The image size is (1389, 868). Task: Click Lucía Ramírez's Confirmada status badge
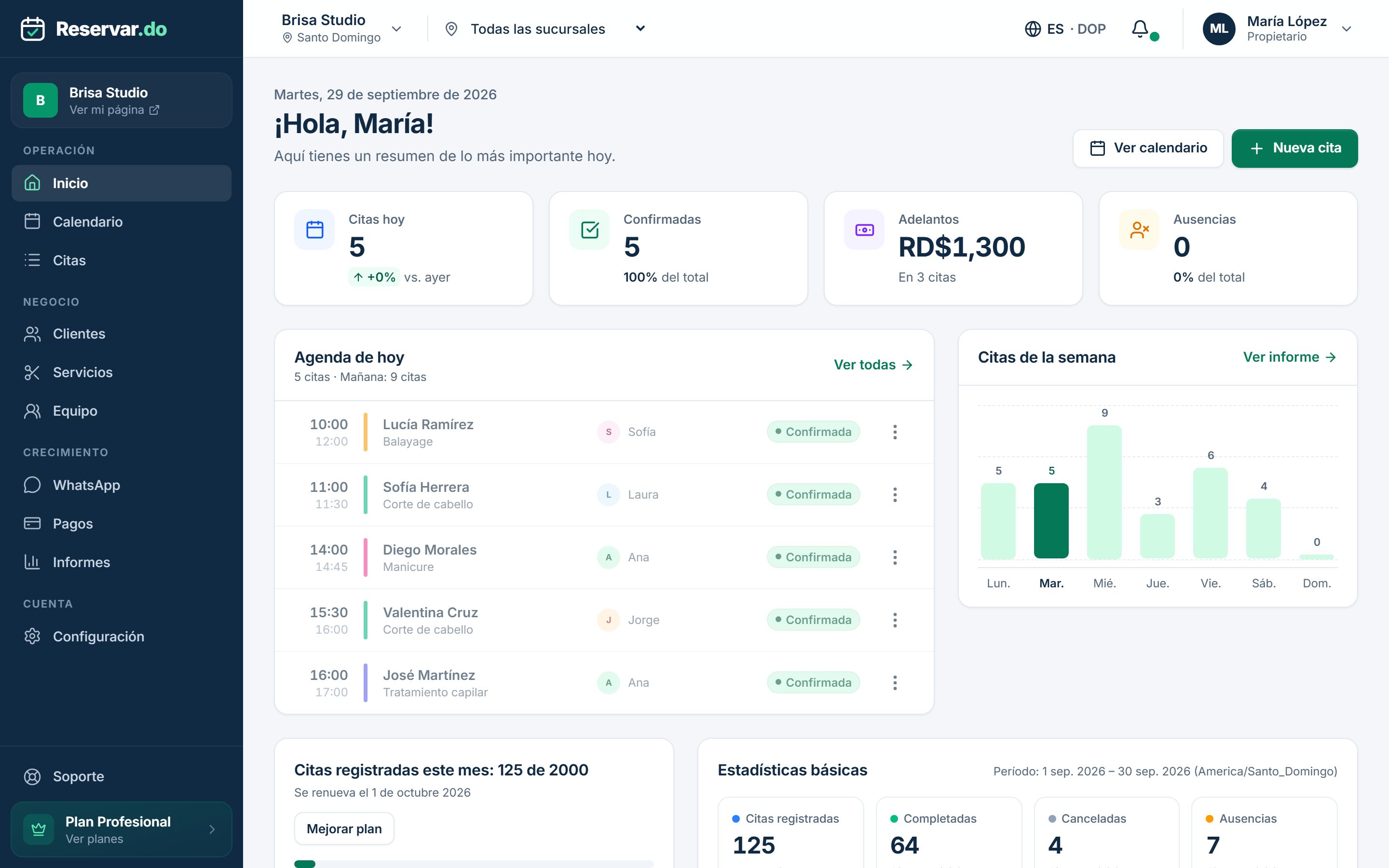[x=813, y=432]
